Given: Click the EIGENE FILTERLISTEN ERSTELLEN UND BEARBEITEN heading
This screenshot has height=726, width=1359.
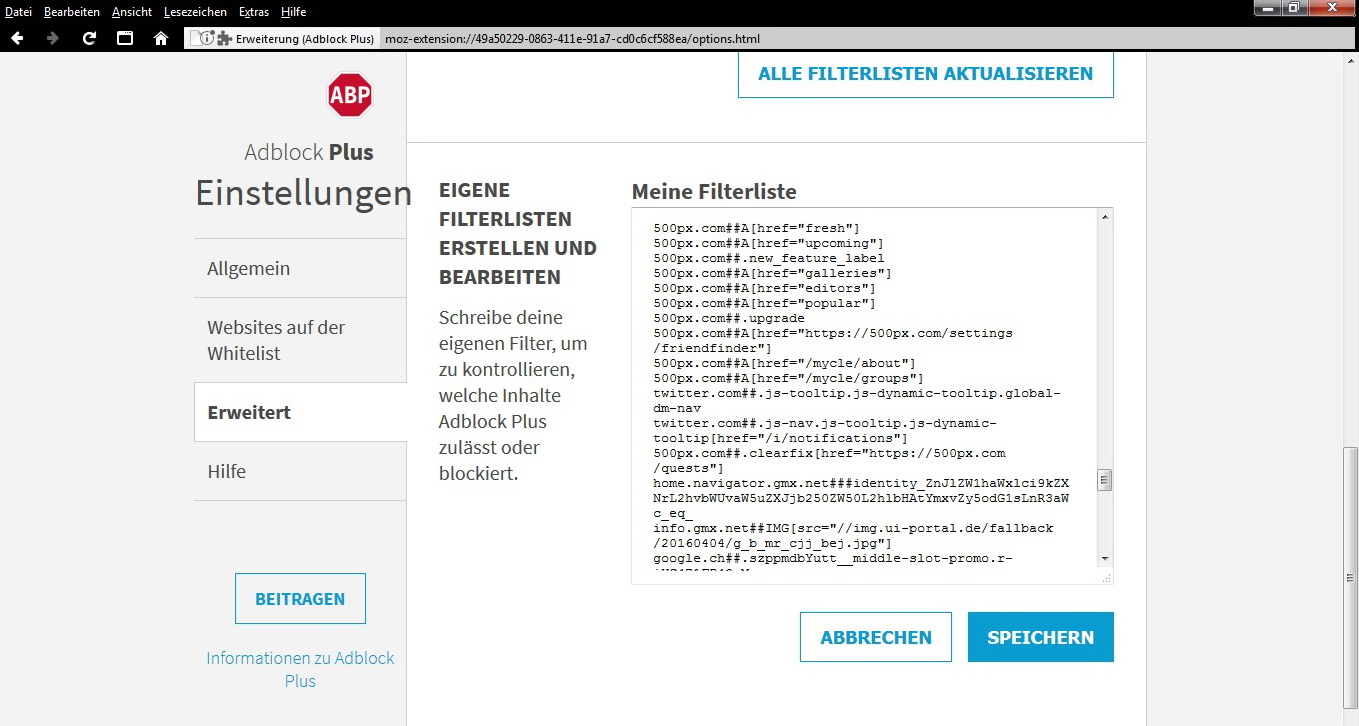Looking at the screenshot, I should click(518, 233).
